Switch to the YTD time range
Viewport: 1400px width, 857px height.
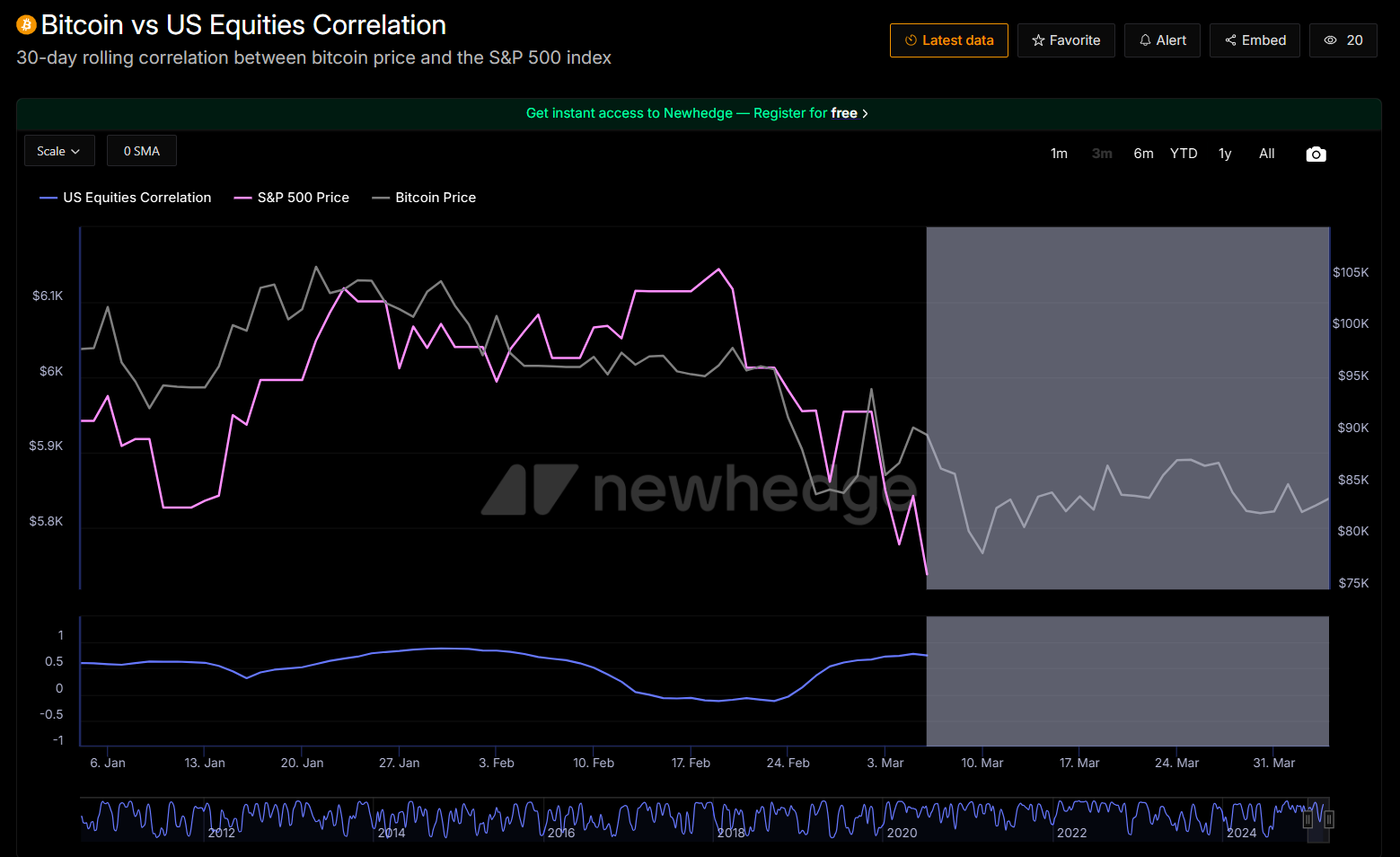pos(1184,154)
